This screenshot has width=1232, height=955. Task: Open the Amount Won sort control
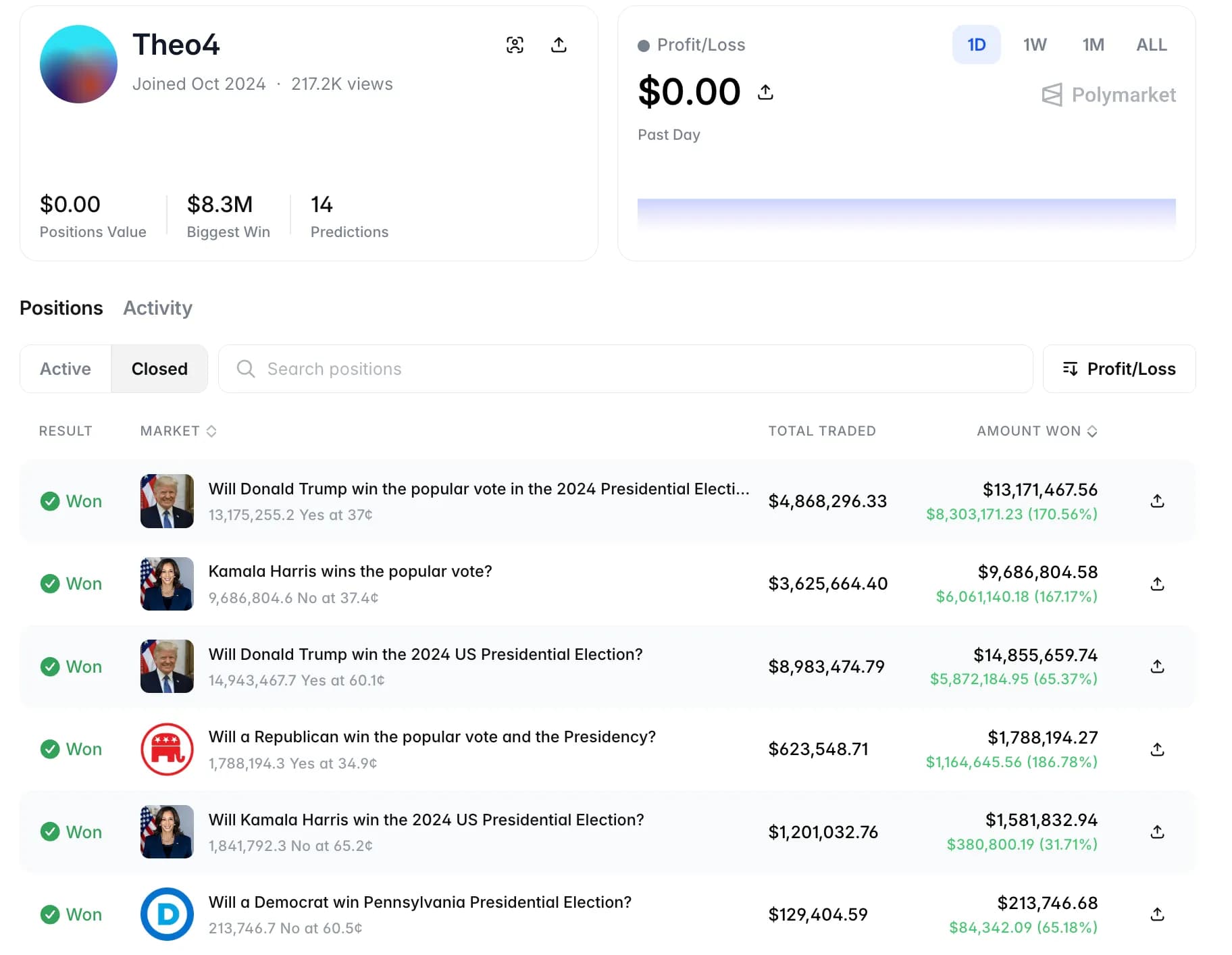point(1093,431)
